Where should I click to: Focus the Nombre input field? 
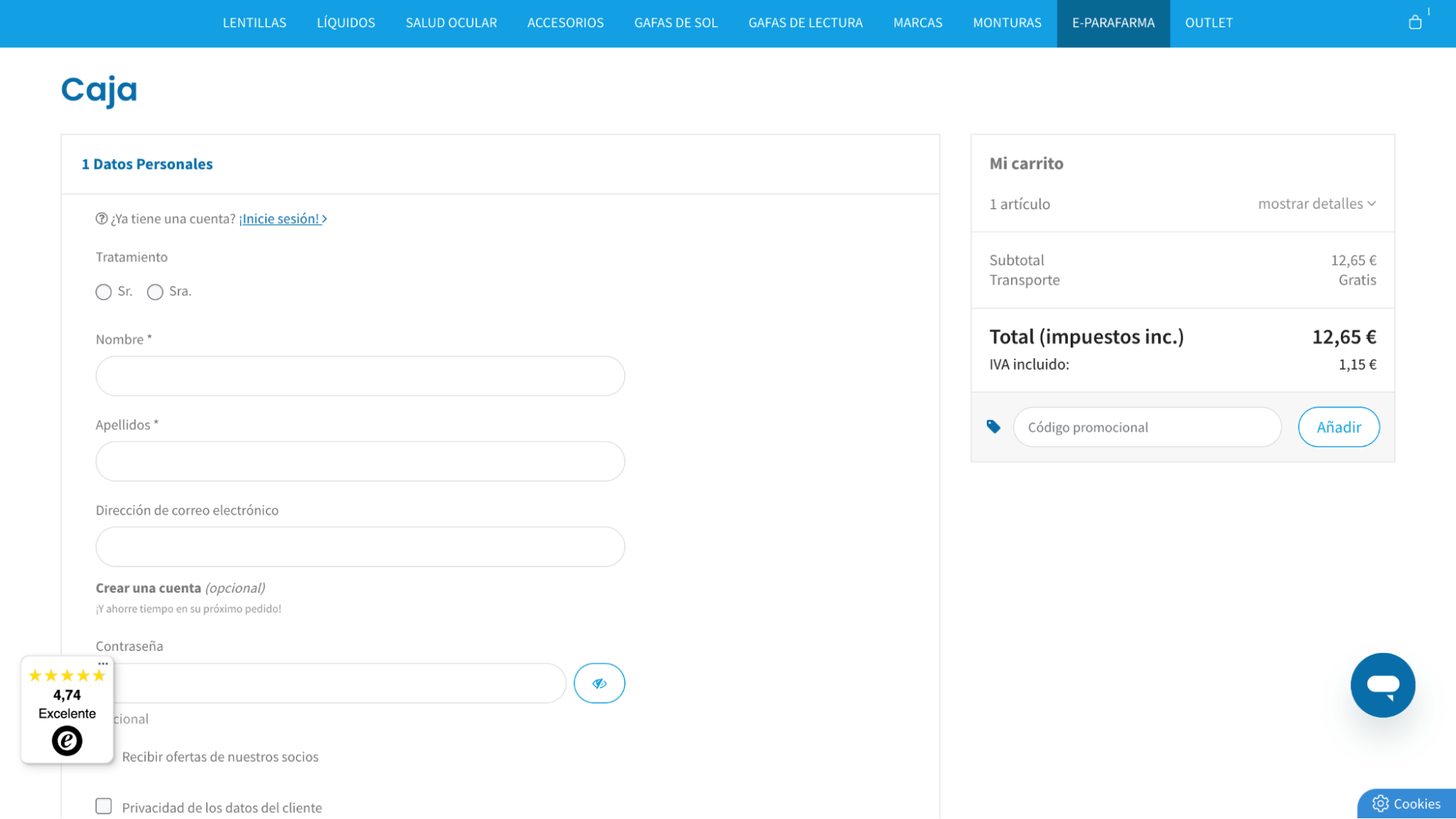(x=360, y=376)
